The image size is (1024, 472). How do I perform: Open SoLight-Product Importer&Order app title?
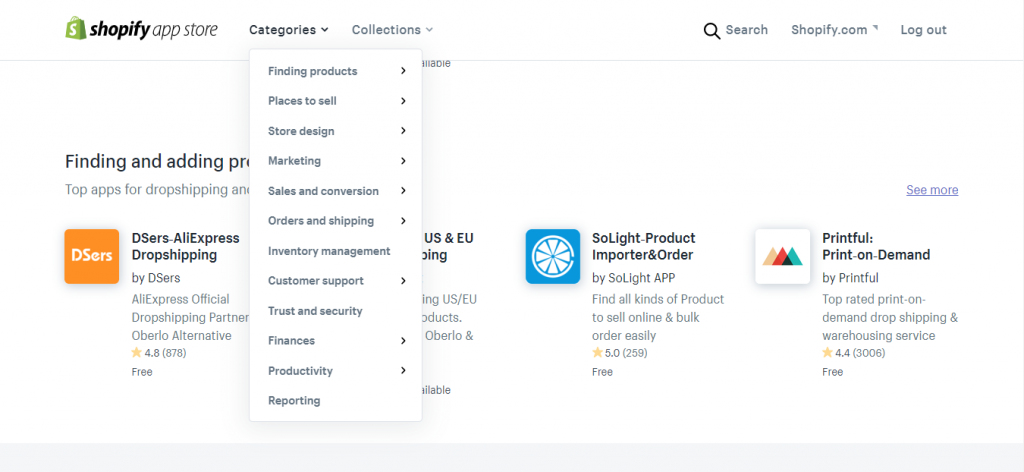click(644, 246)
